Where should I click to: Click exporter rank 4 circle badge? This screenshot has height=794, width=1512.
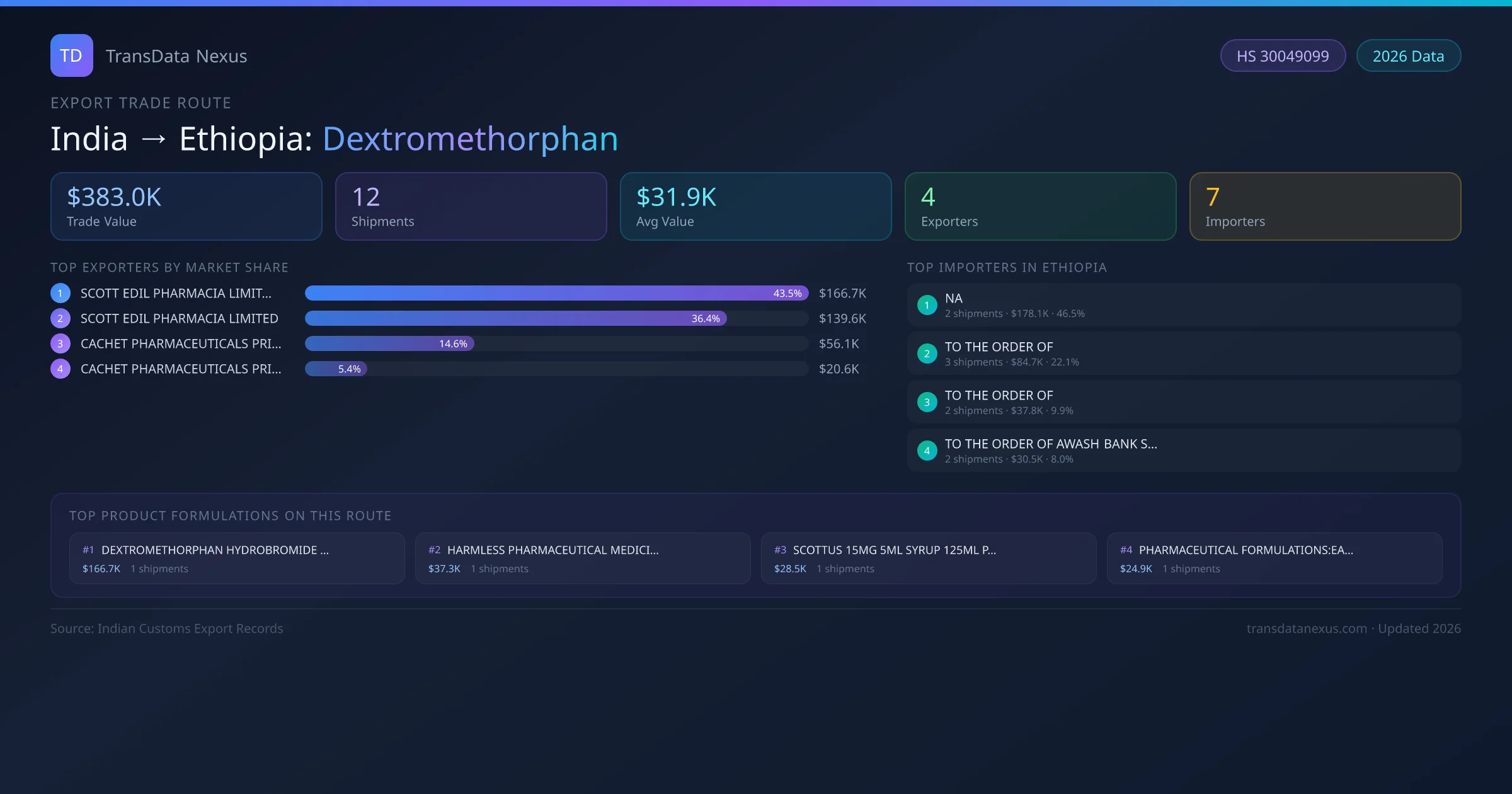tap(60, 369)
